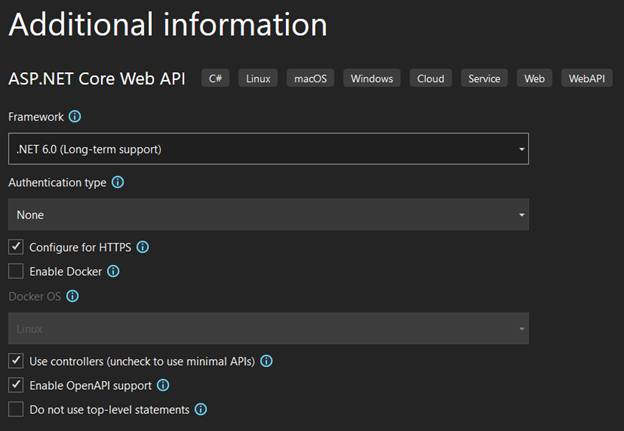Click the Authentication type info icon
Viewport: 624px width, 431px height.
click(118, 182)
